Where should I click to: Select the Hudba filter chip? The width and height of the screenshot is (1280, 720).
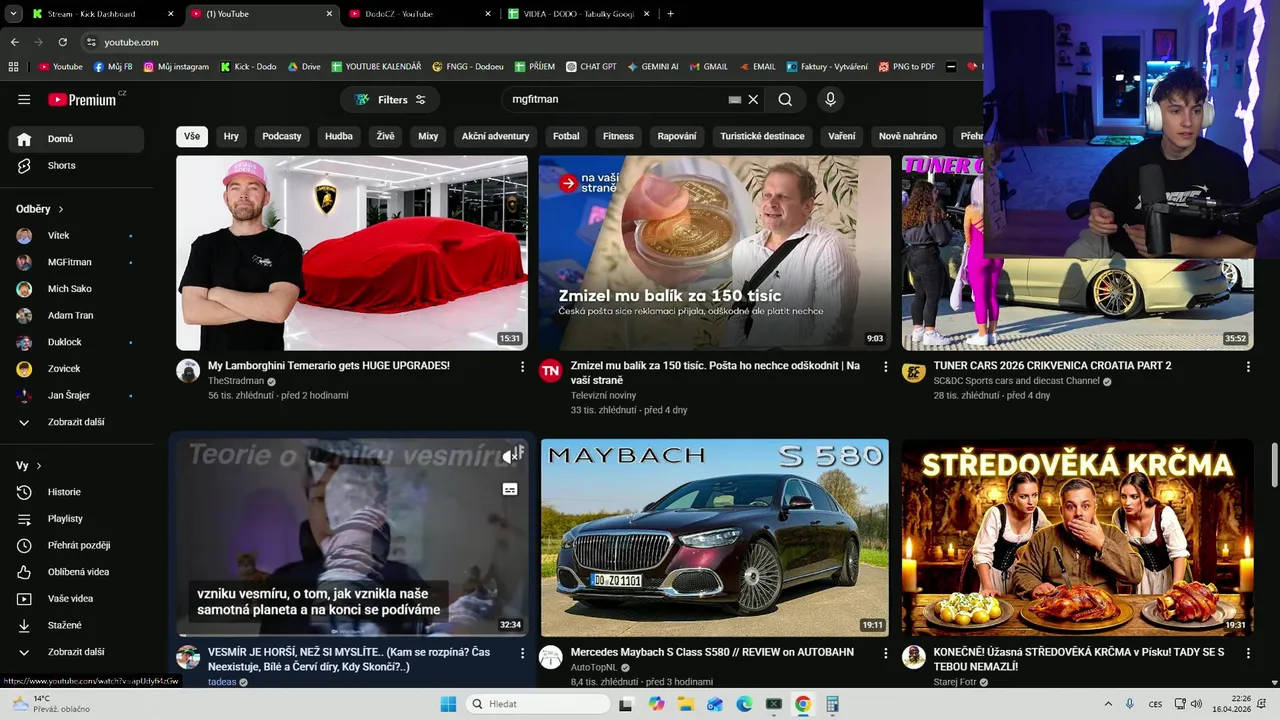coord(339,136)
